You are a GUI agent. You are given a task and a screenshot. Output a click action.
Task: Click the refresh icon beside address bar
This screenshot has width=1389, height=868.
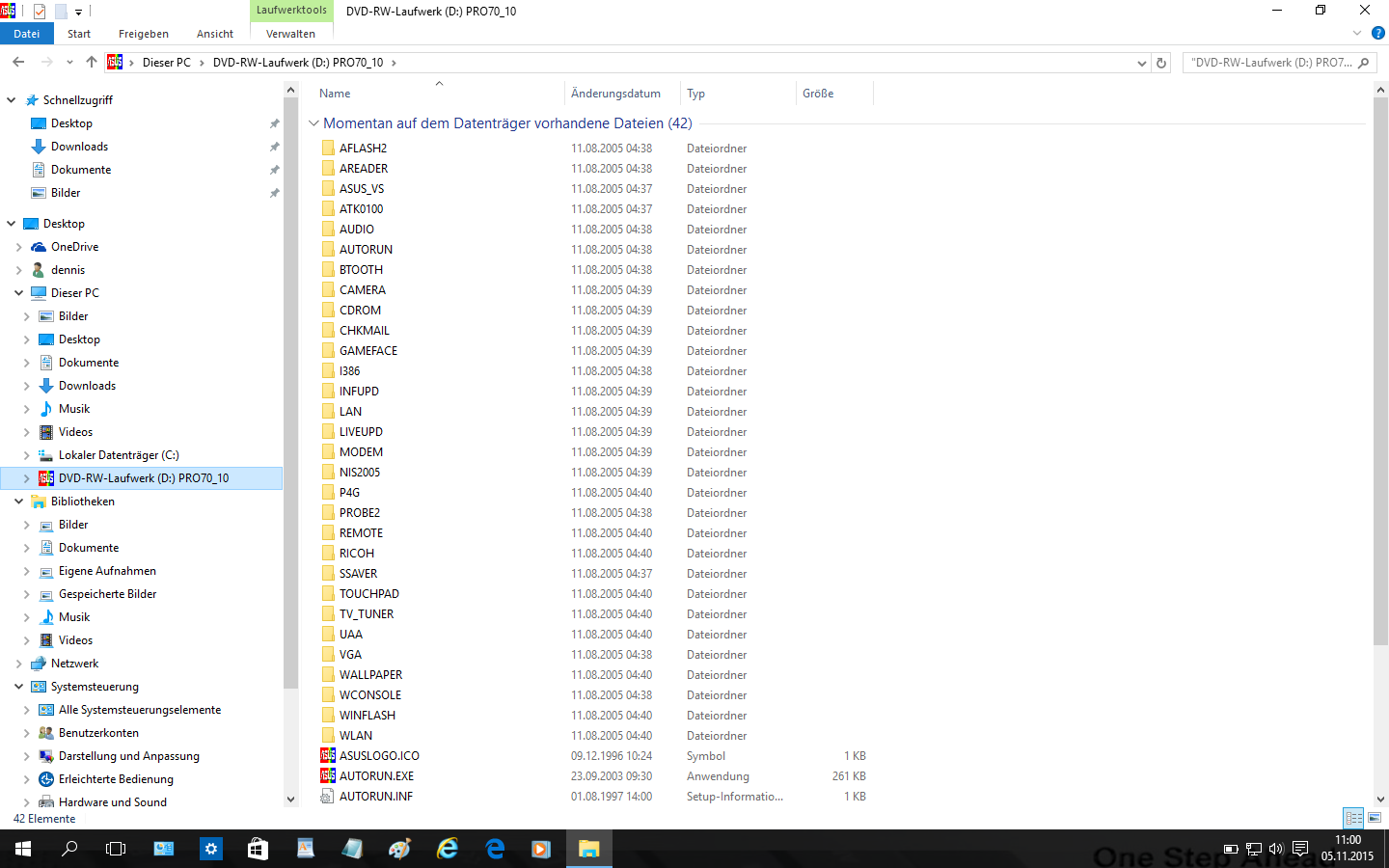coord(1161,63)
